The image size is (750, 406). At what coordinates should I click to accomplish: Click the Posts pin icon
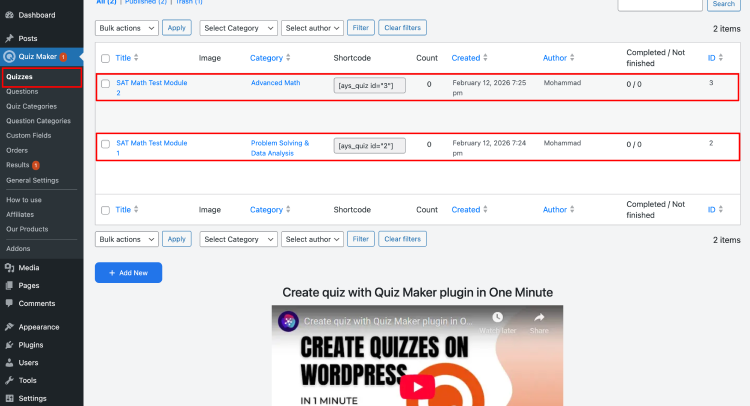point(9,38)
